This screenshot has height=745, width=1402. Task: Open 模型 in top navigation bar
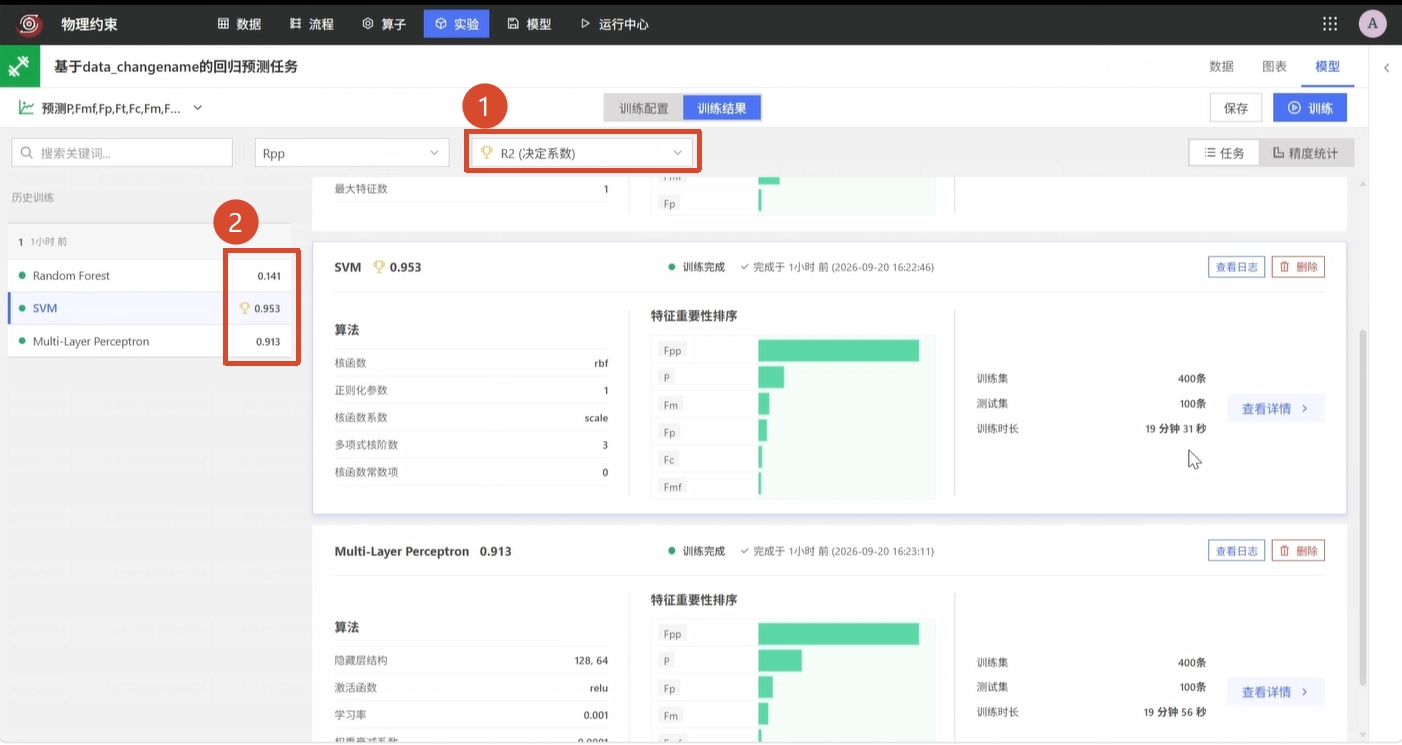pos(529,24)
